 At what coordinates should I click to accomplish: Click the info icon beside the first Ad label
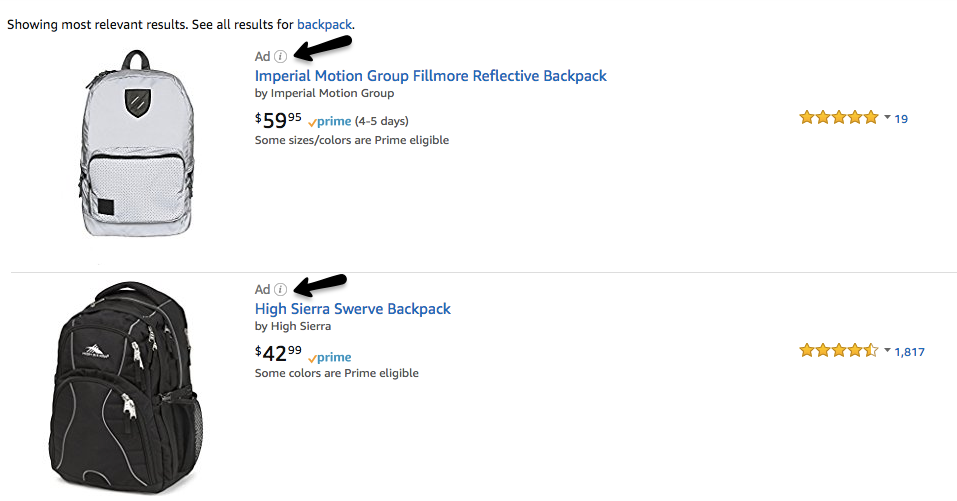coord(281,57)
